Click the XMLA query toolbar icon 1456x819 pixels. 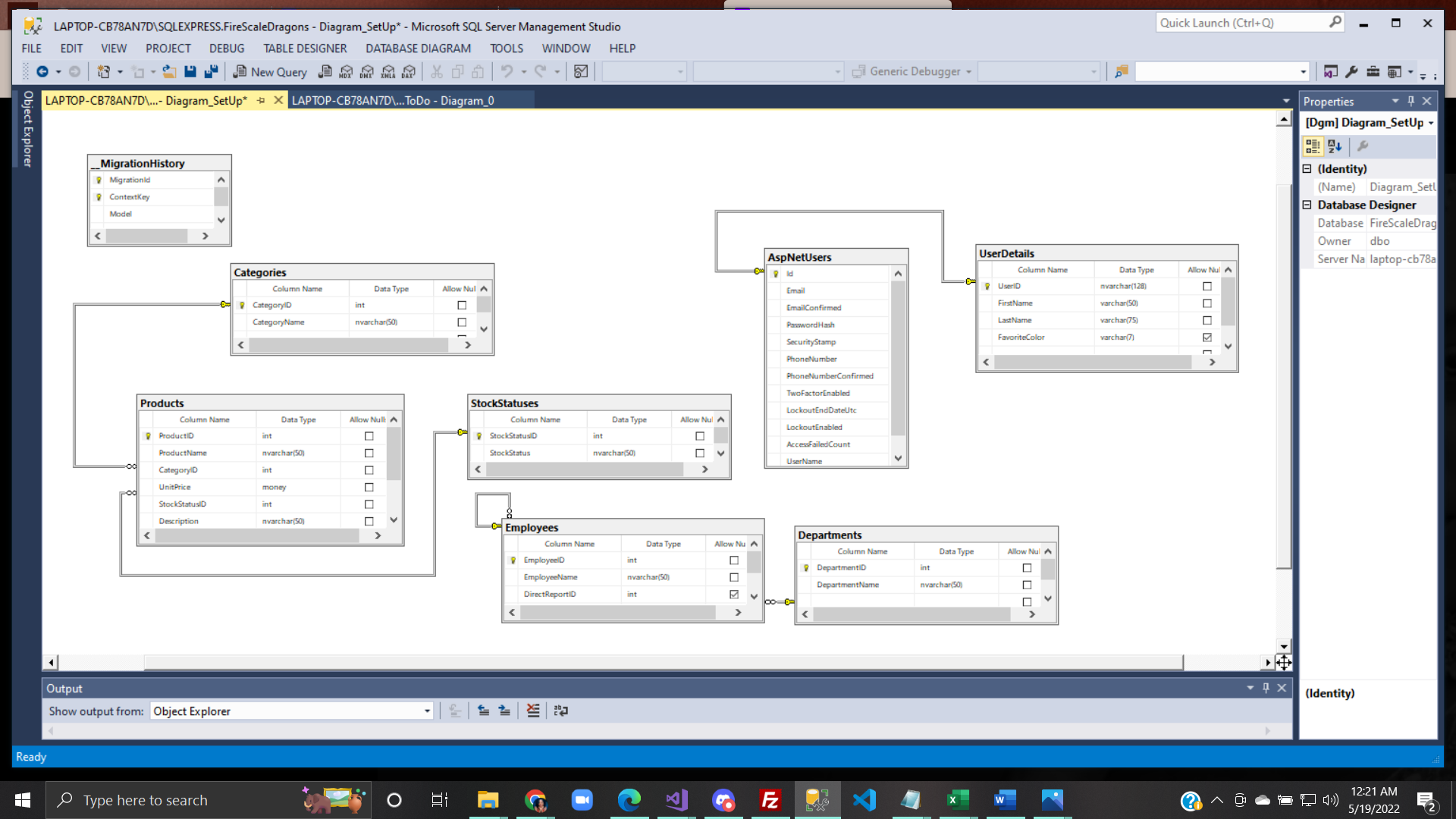pyautogui.click(x=388, y=71)
